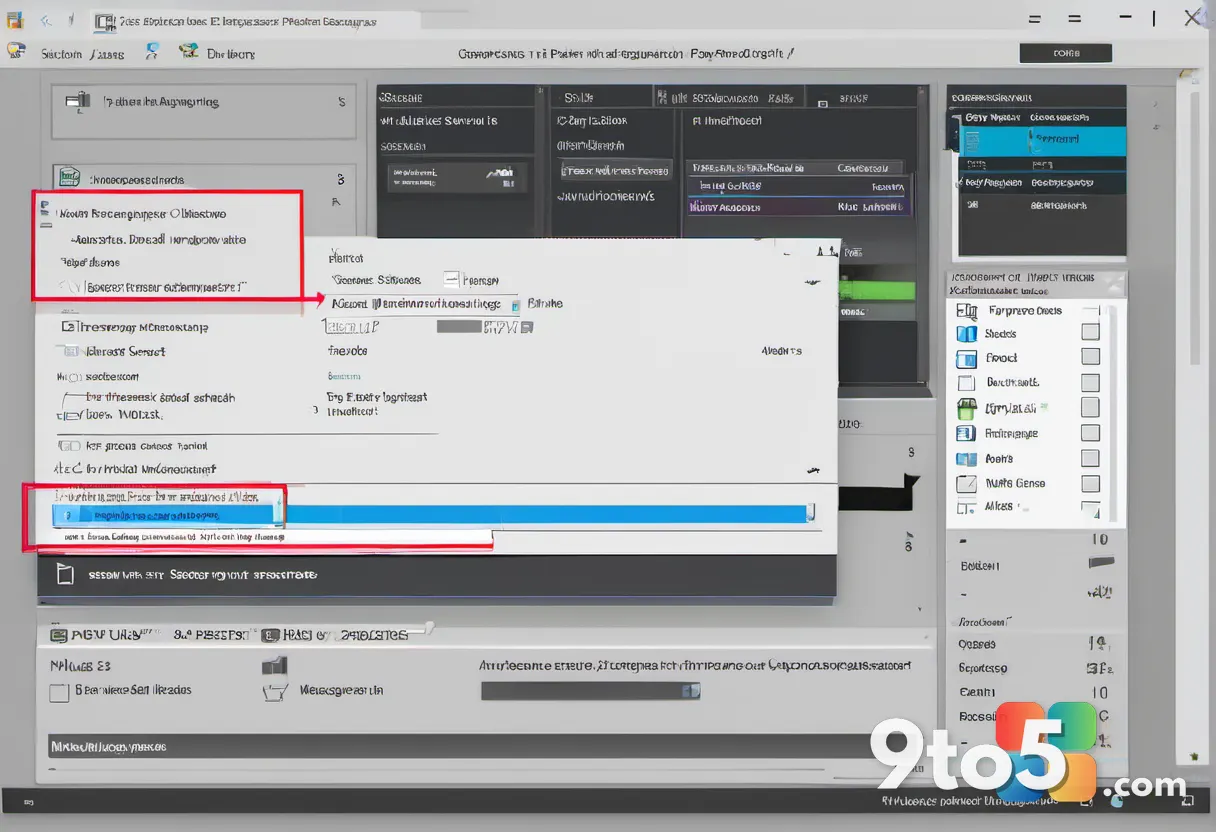Image resolution: width=1216 pixels, height=832 pixels.
Task: Click the blue icon in the Fmod row
Action: click(966, 359)
